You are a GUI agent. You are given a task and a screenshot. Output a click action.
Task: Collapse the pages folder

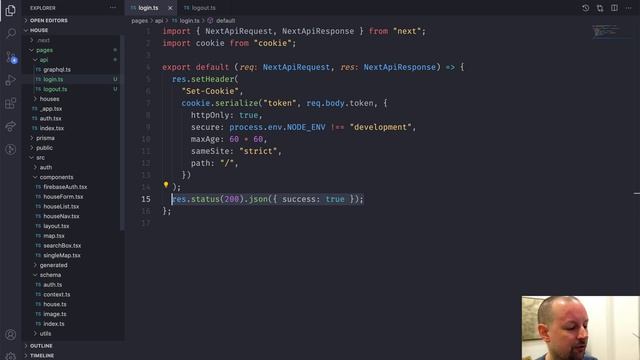[x=44, y=50]
